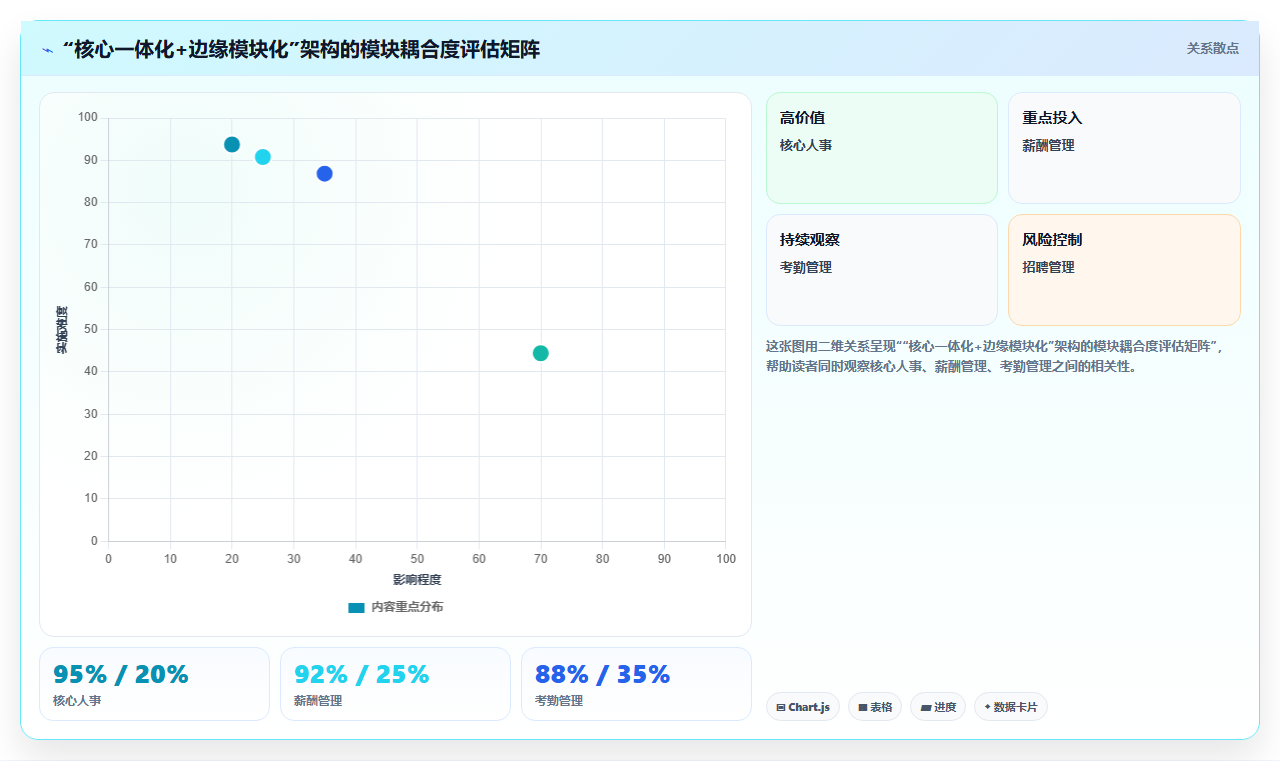Click 招聘管理 text in 风险控制 card
Image resolution: width=1280 pixels, height=761 pixels.
pos(1048,267)
